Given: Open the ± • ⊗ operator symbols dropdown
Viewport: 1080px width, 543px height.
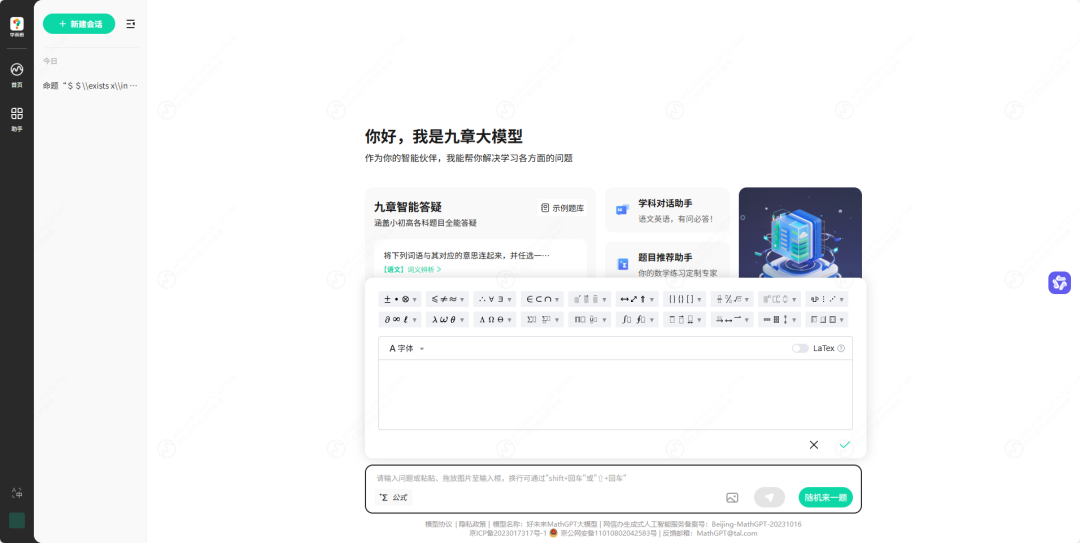Looking at the screenshot, I should pos(399,299).
